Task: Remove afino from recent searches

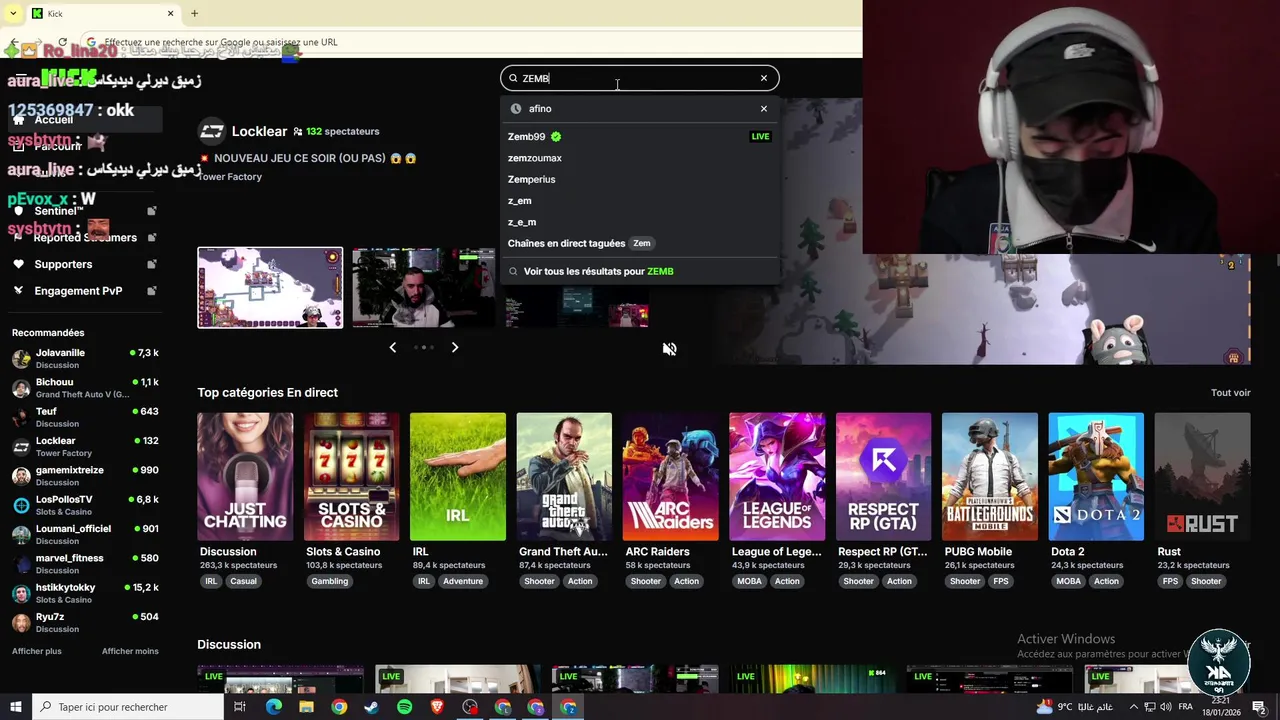Action: coord(764,108)
